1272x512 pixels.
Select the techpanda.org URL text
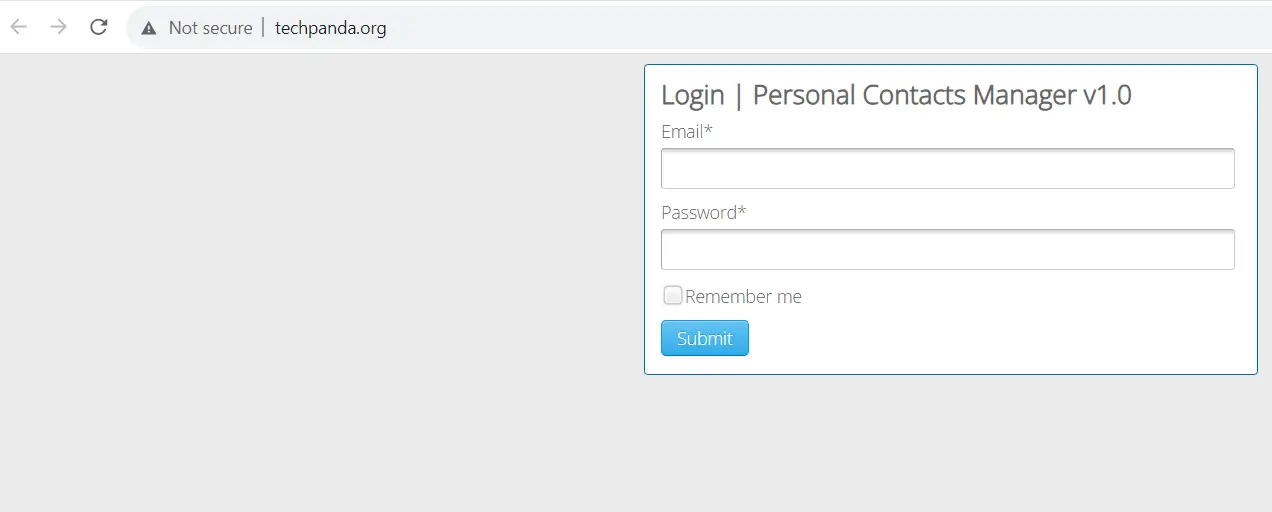(330, 28)
